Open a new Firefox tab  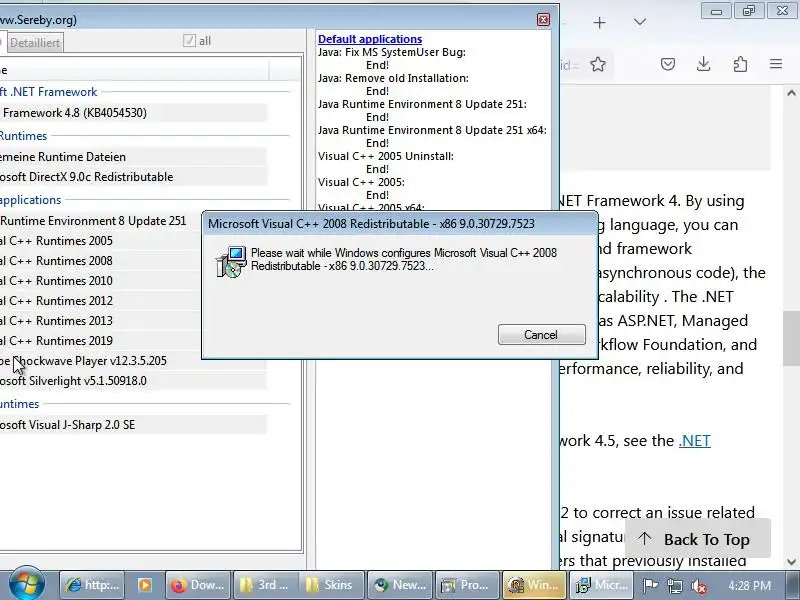599,22
